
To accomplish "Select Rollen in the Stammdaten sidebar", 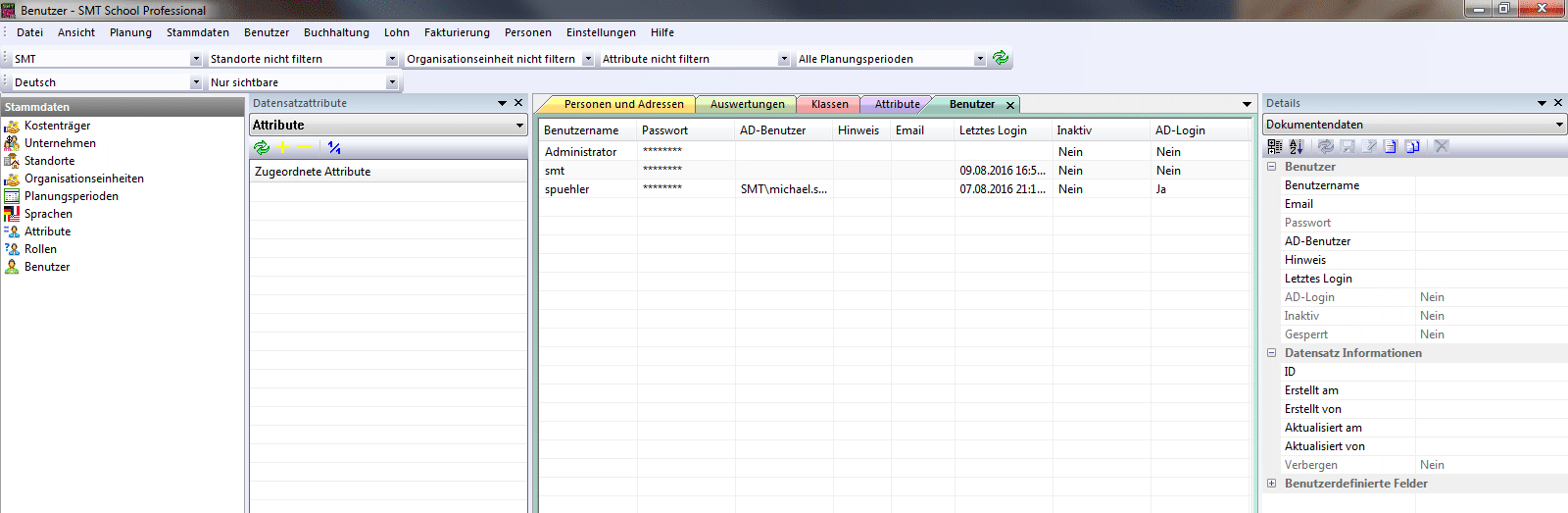I will (40, 249).
